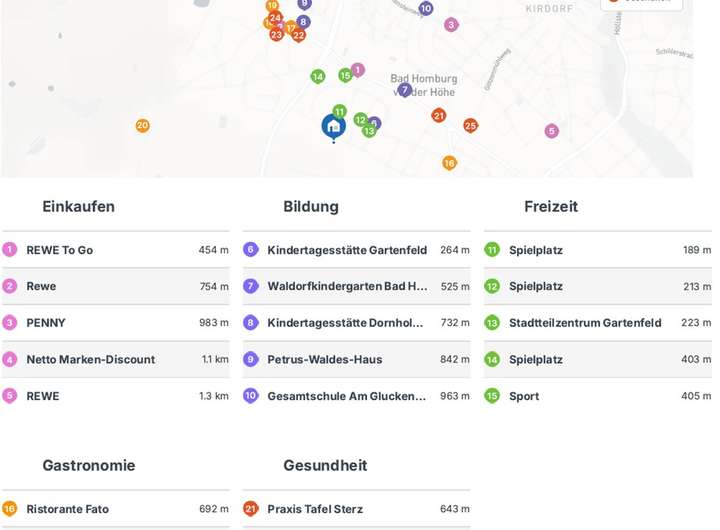Select red map marker 21
This screenshot has width=720, height=530.
tap(439, 115)
